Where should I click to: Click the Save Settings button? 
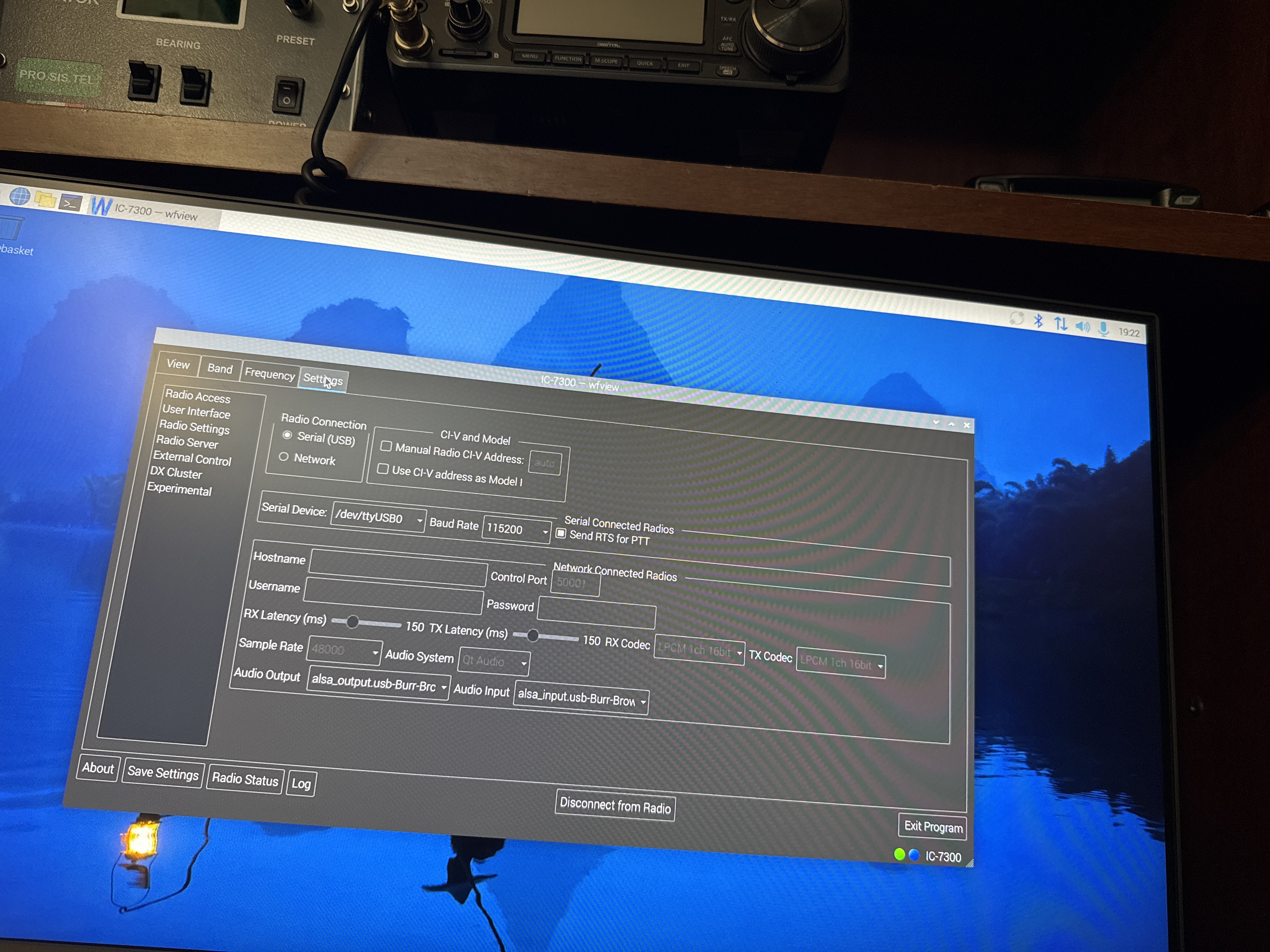[x=163, y=772]
